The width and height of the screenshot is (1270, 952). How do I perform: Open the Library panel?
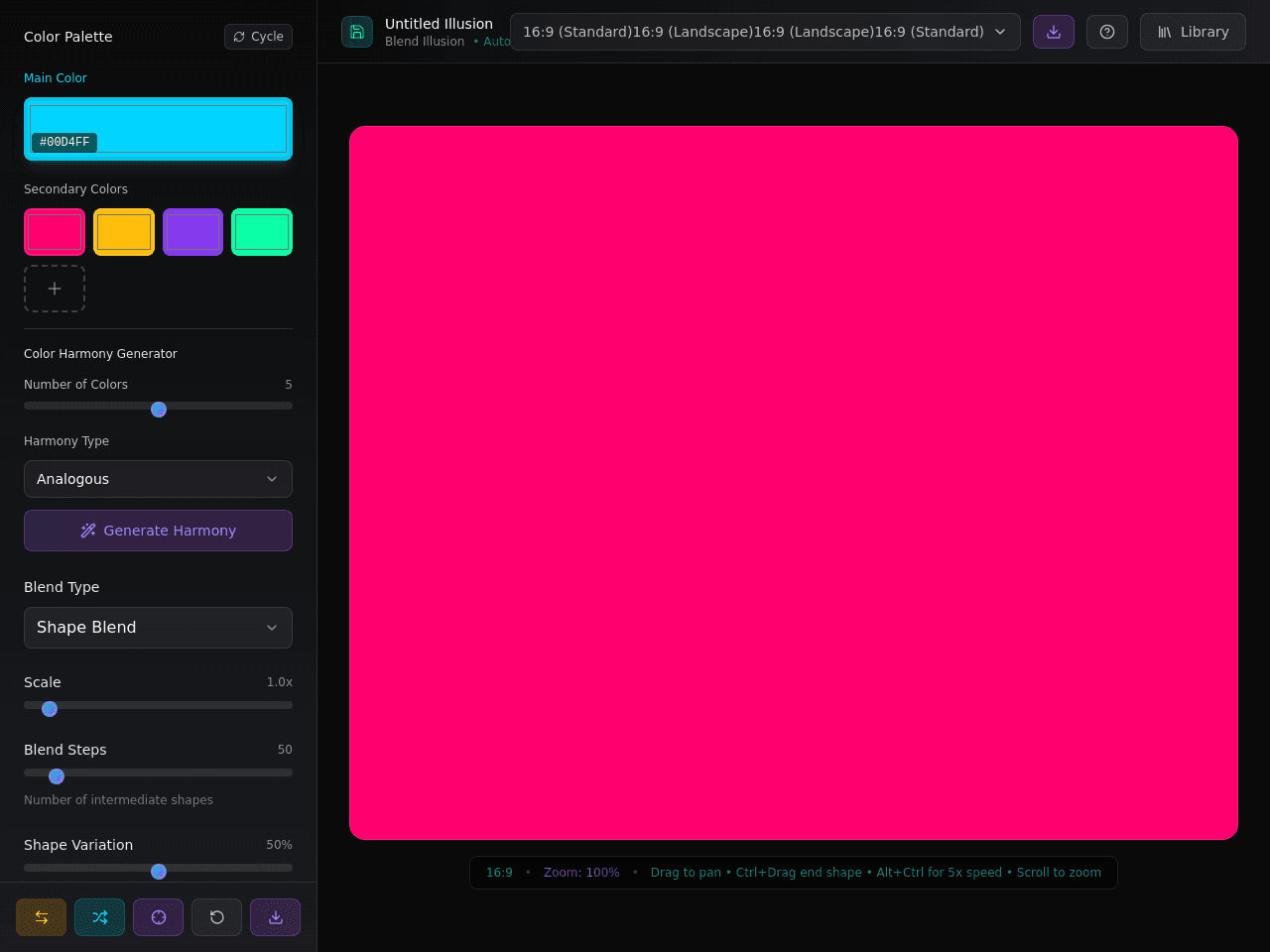(x=1193, y=32)
